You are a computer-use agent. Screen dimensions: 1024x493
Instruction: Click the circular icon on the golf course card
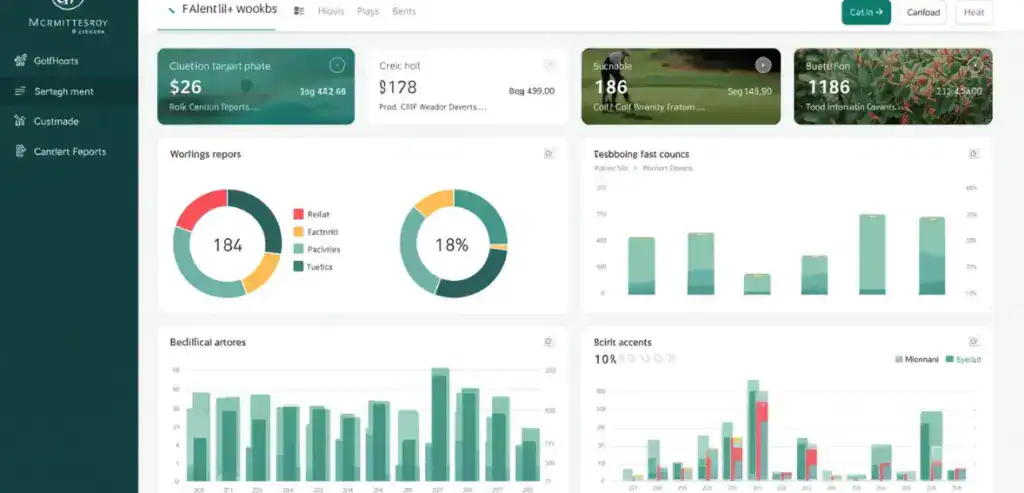click(763, 65)
